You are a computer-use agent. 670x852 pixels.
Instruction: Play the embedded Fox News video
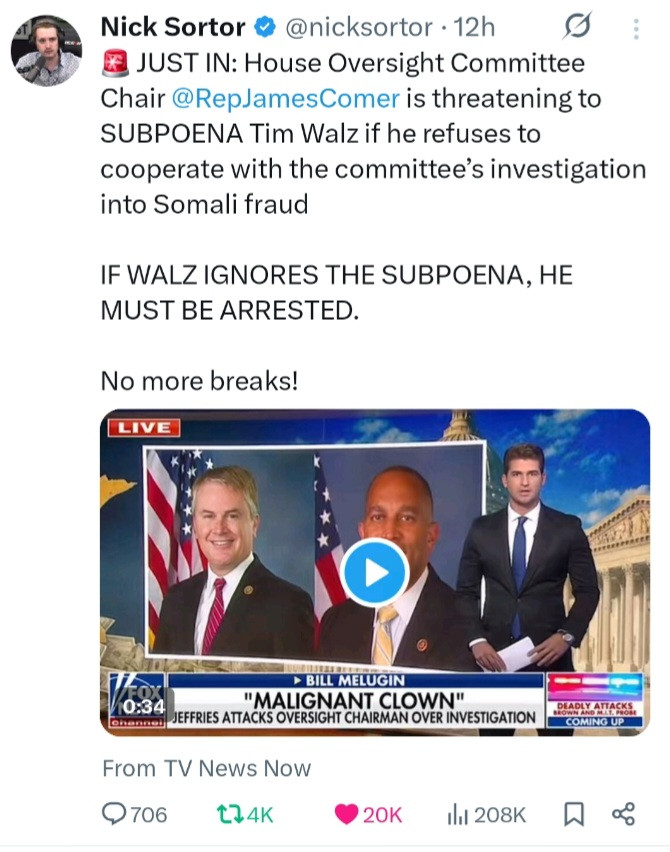tap(374, 573)
